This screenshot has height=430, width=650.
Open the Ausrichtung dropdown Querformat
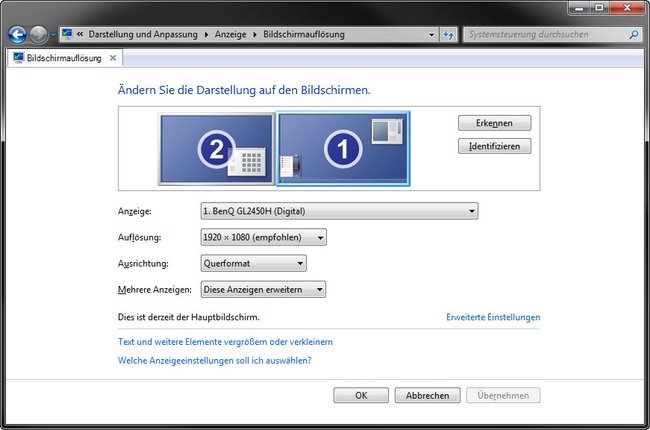[253, 263]
